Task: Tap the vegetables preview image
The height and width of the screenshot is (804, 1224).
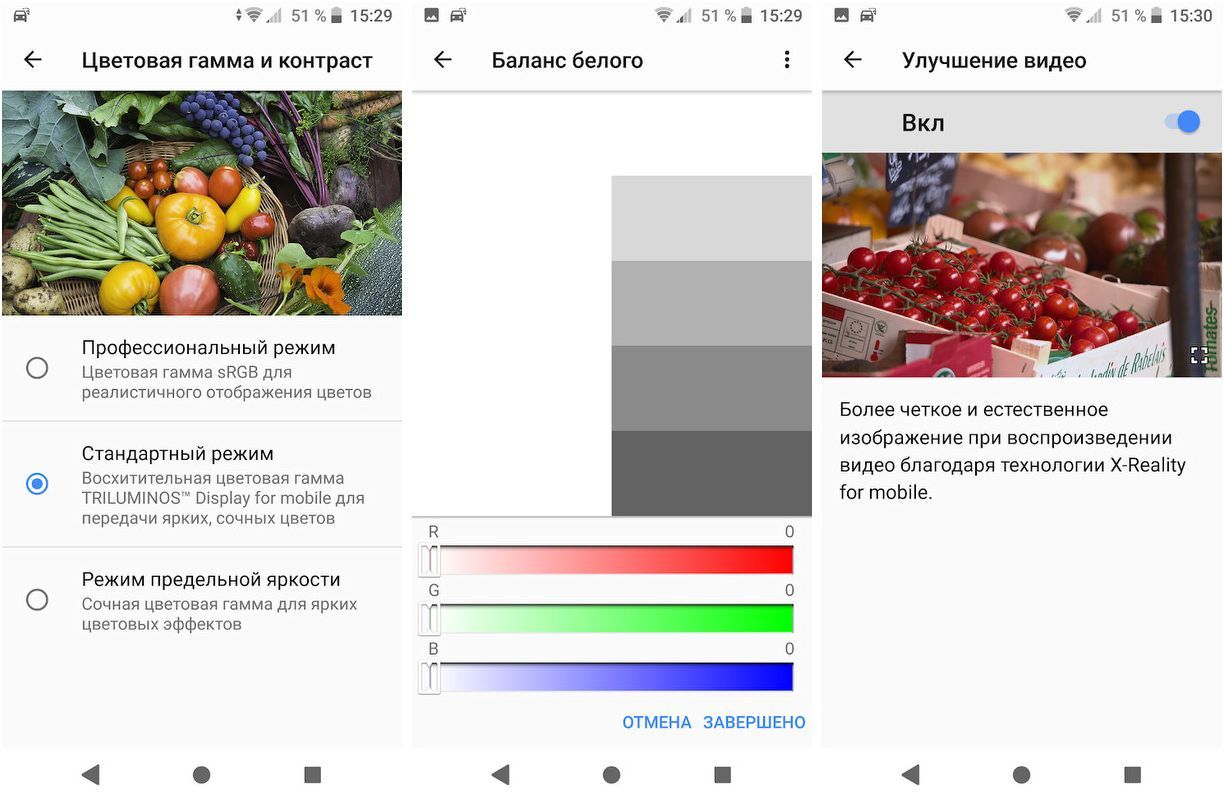Action: (x=202, y=203)
